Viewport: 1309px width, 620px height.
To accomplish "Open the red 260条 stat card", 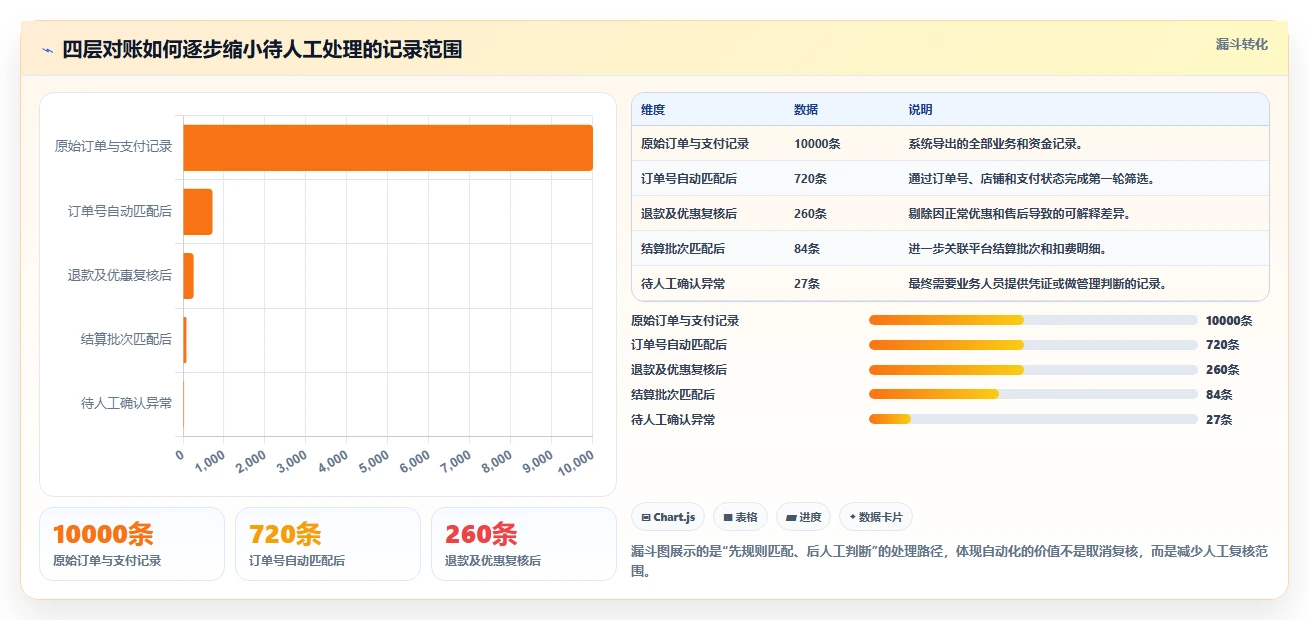I will (524, 544).
